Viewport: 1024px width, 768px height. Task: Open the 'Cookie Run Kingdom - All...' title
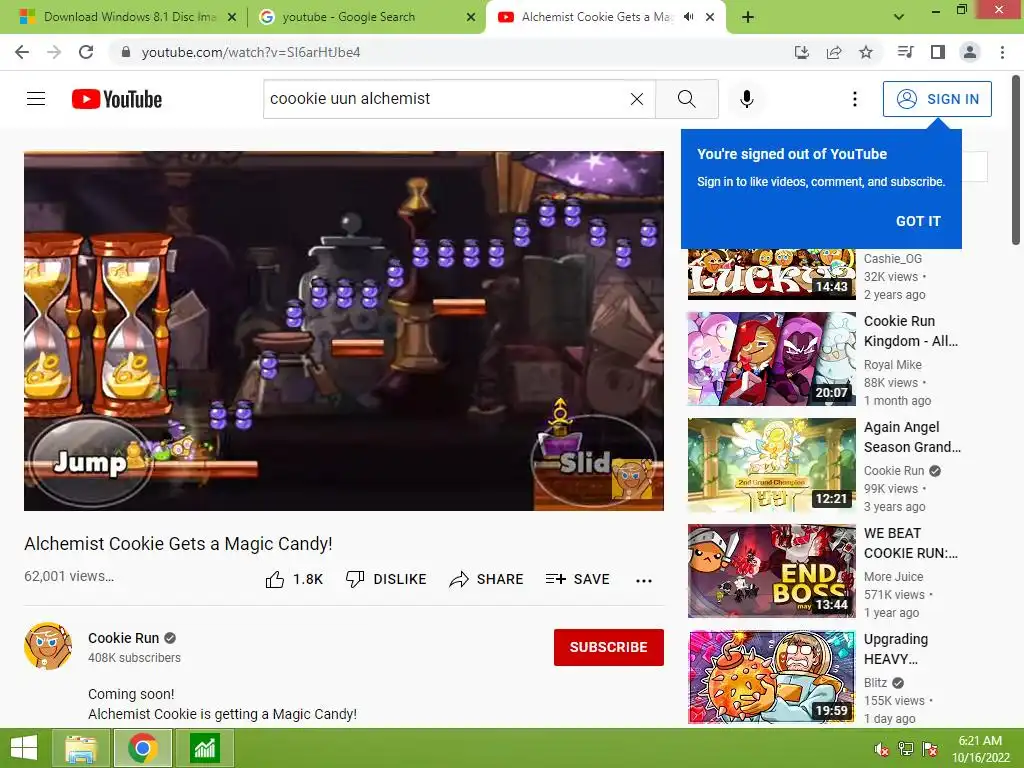[x=911, y=331]
